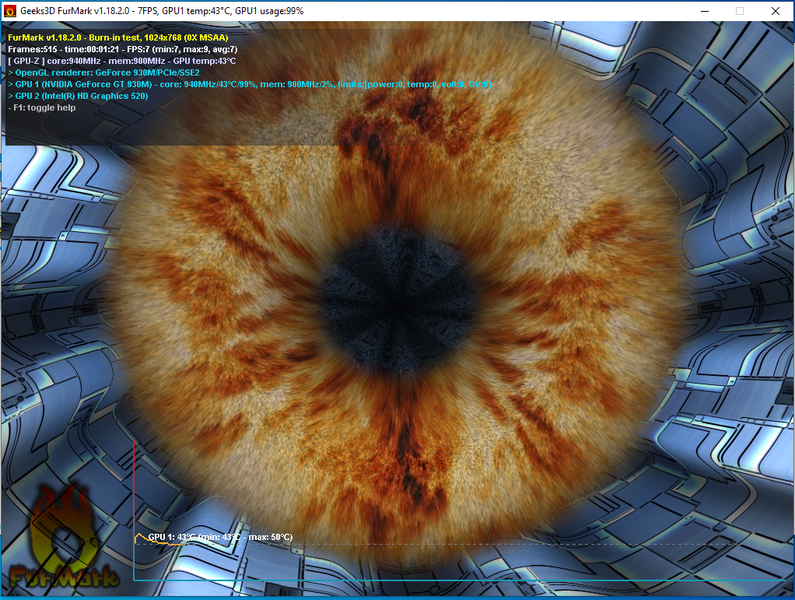Click the OpenGL renderer GeForce 930M line
Image resolution: width=795 pixels, height=600 pixels.
coord(104,73)
